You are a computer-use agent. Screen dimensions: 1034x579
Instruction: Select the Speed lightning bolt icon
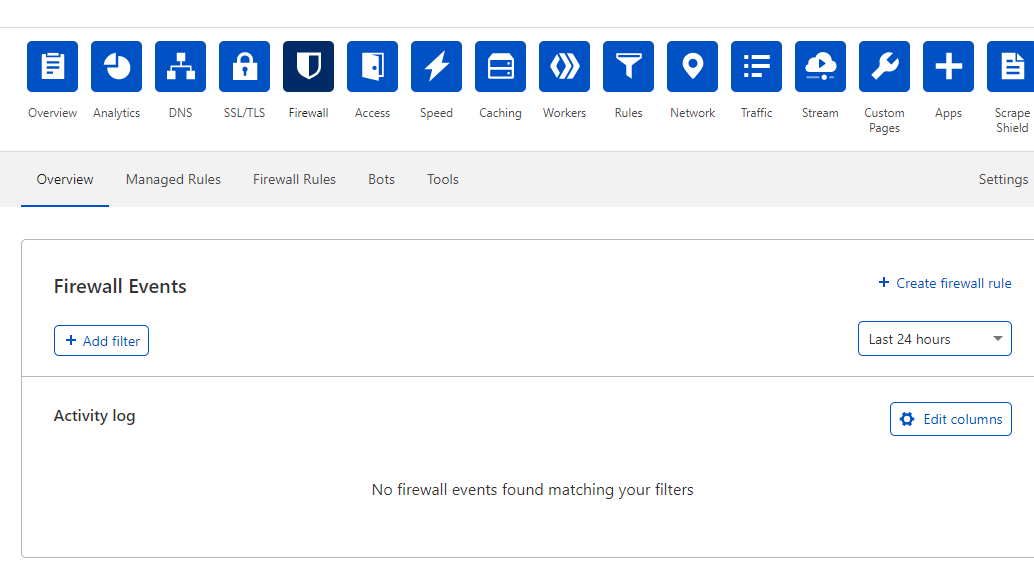coord(436,67)
